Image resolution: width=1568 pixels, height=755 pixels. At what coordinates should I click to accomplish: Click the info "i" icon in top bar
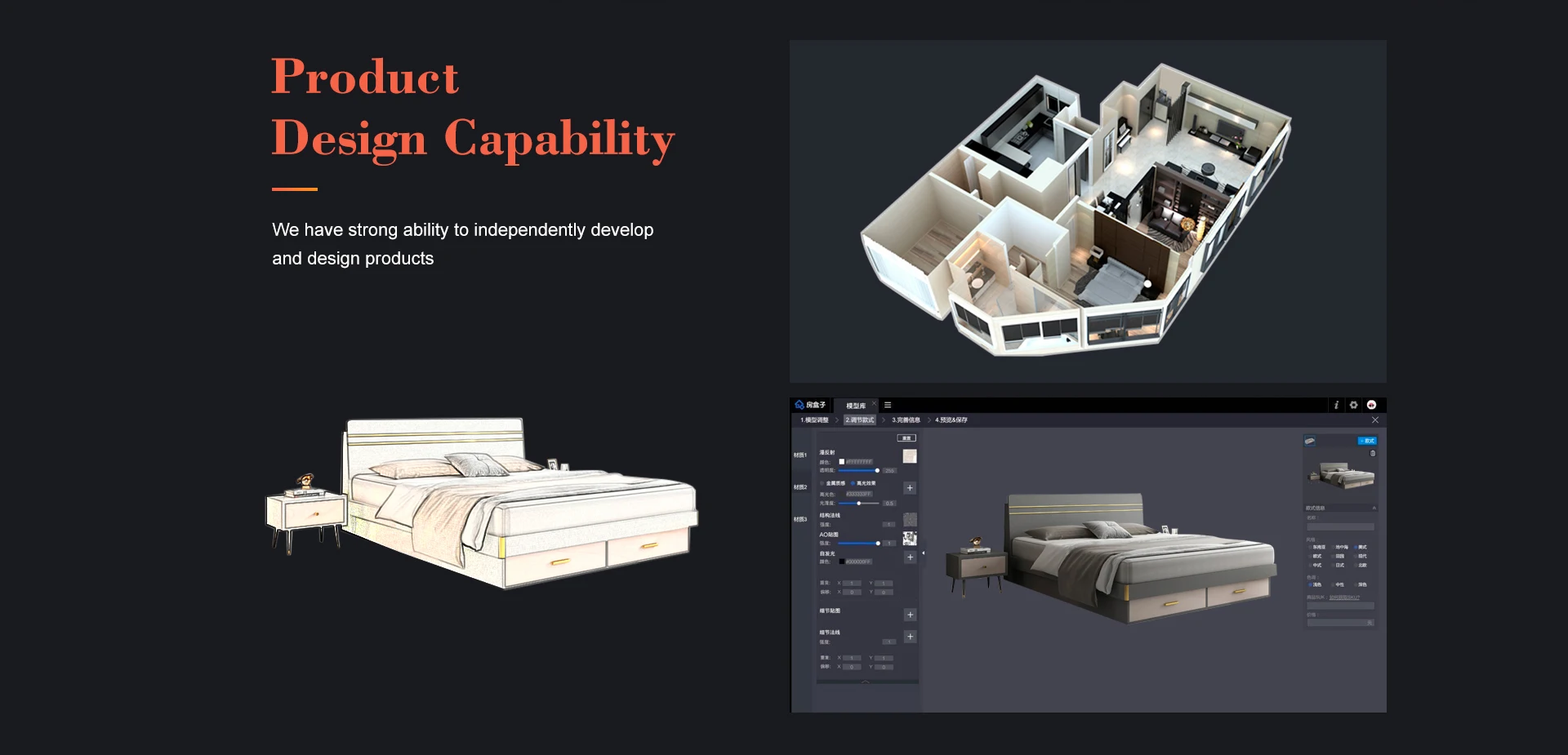[1336, 405]
